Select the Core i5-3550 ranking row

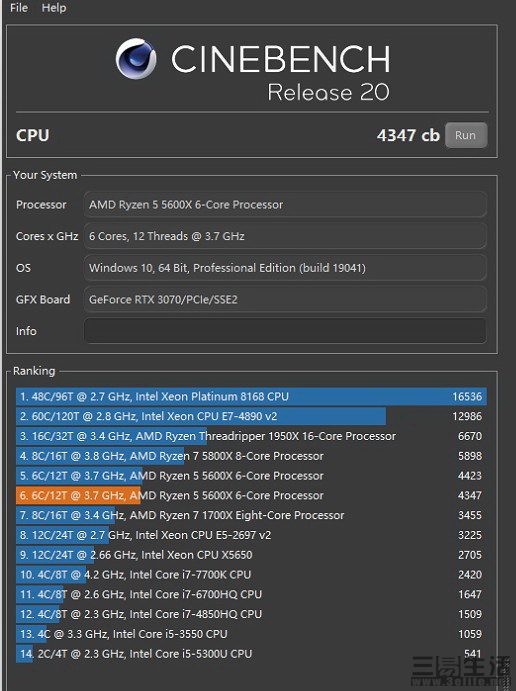pyautogui.click(x=251, y=634)
